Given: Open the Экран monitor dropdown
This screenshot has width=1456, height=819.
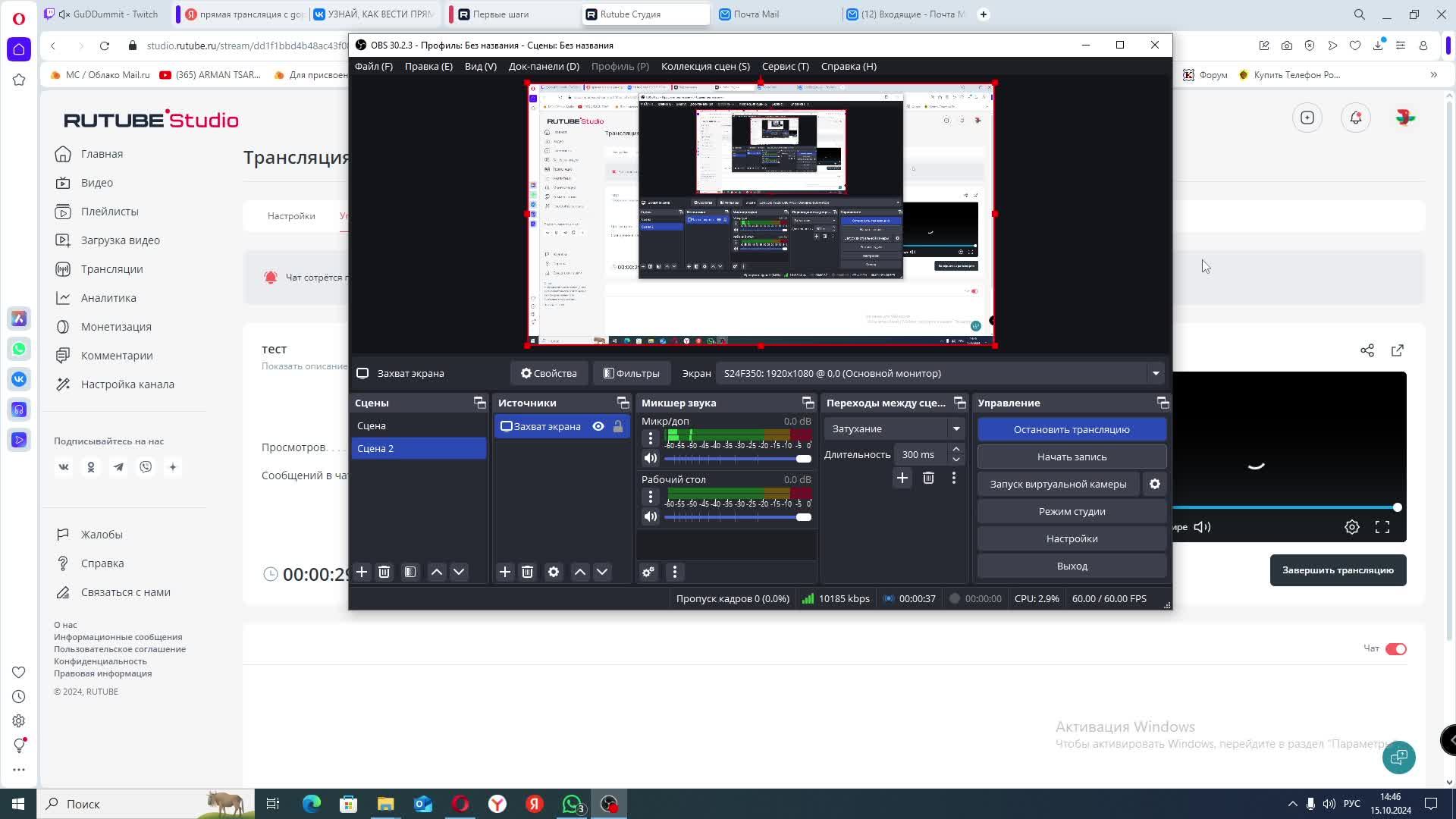Looking at the screenshot, I should [940, 373].
